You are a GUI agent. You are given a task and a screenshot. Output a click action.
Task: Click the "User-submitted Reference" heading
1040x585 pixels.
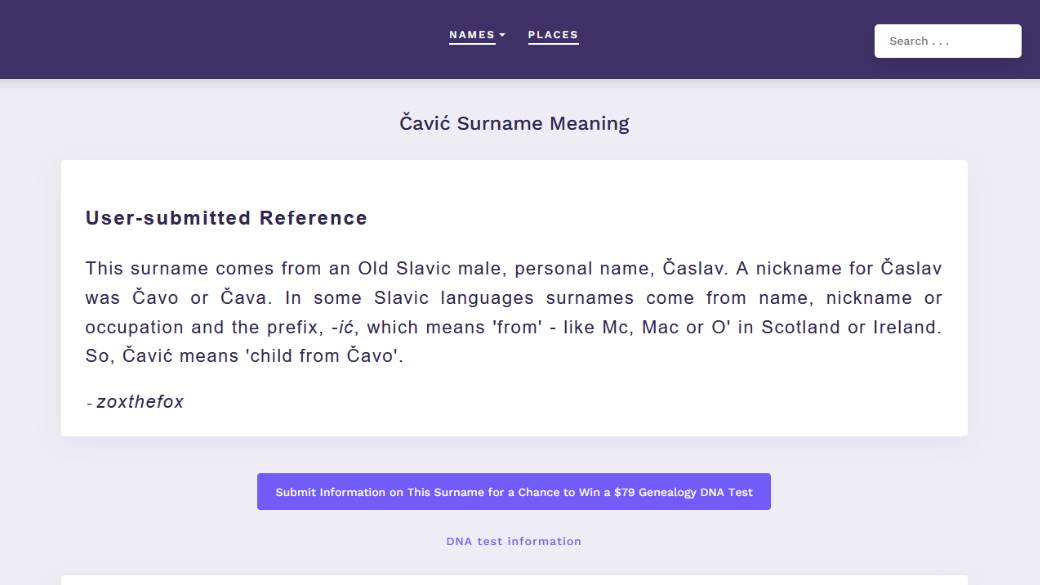tap(226, 218)
